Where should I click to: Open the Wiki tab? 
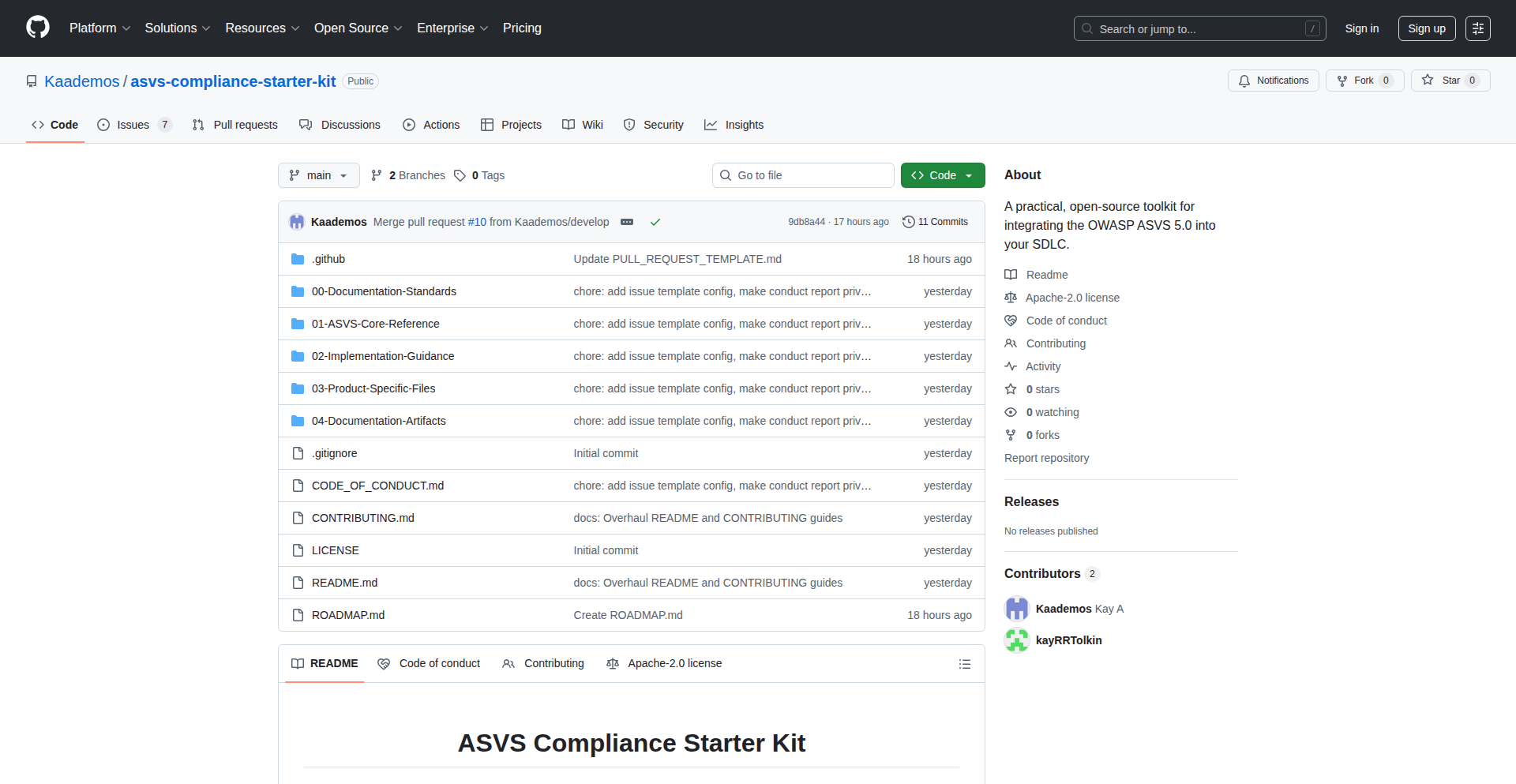coord(583,125)
